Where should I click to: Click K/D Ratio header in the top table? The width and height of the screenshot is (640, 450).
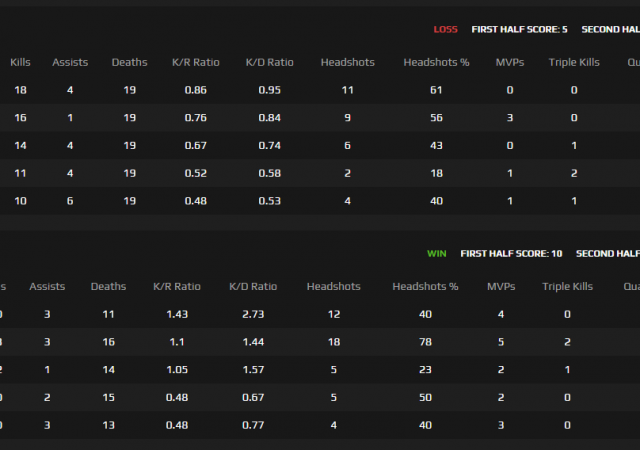[270, 62]
